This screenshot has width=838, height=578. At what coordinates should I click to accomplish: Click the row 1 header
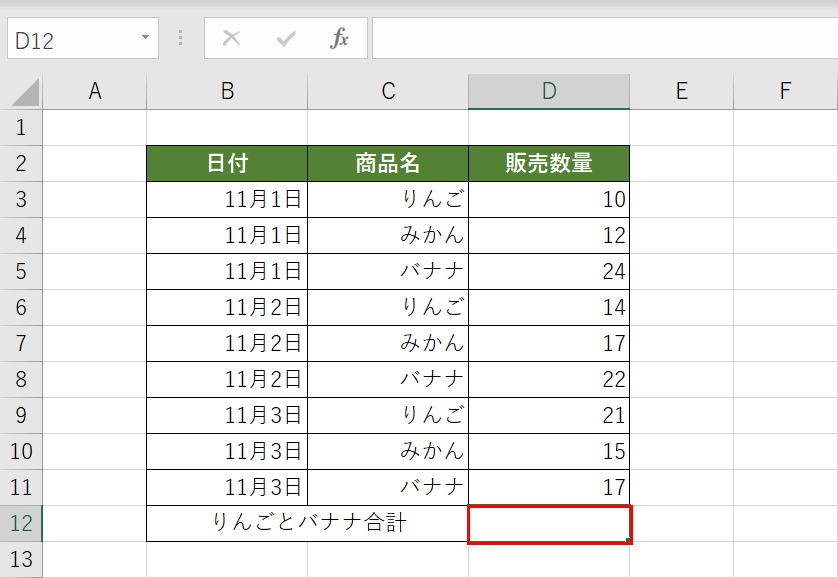point(21,127)
